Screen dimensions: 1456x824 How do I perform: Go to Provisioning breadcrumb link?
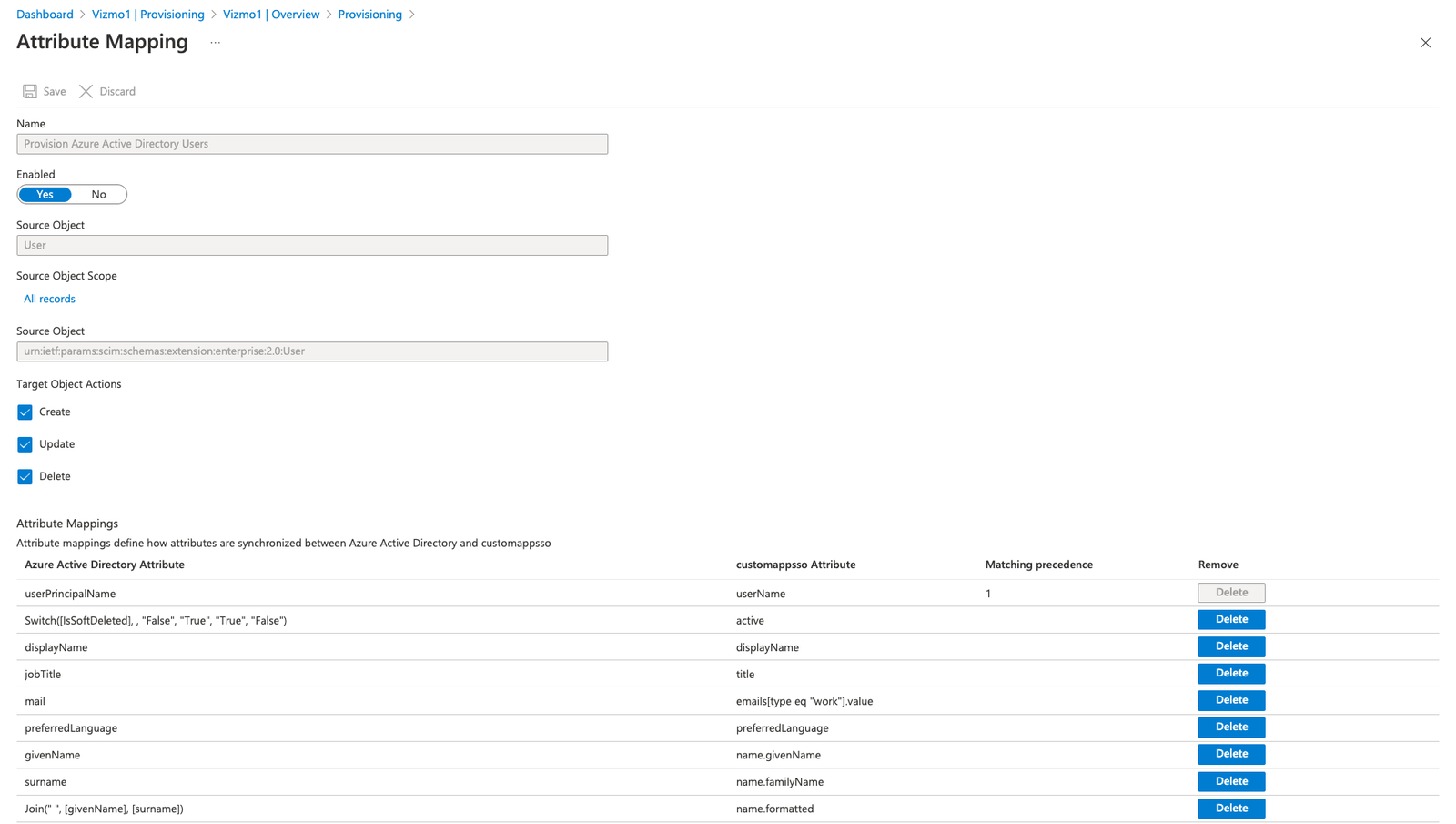pyautogui.click(x=370, y=15)
